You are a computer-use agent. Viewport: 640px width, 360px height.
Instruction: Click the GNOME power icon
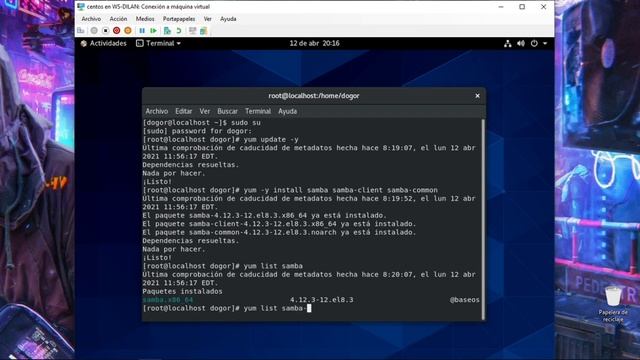534,43
